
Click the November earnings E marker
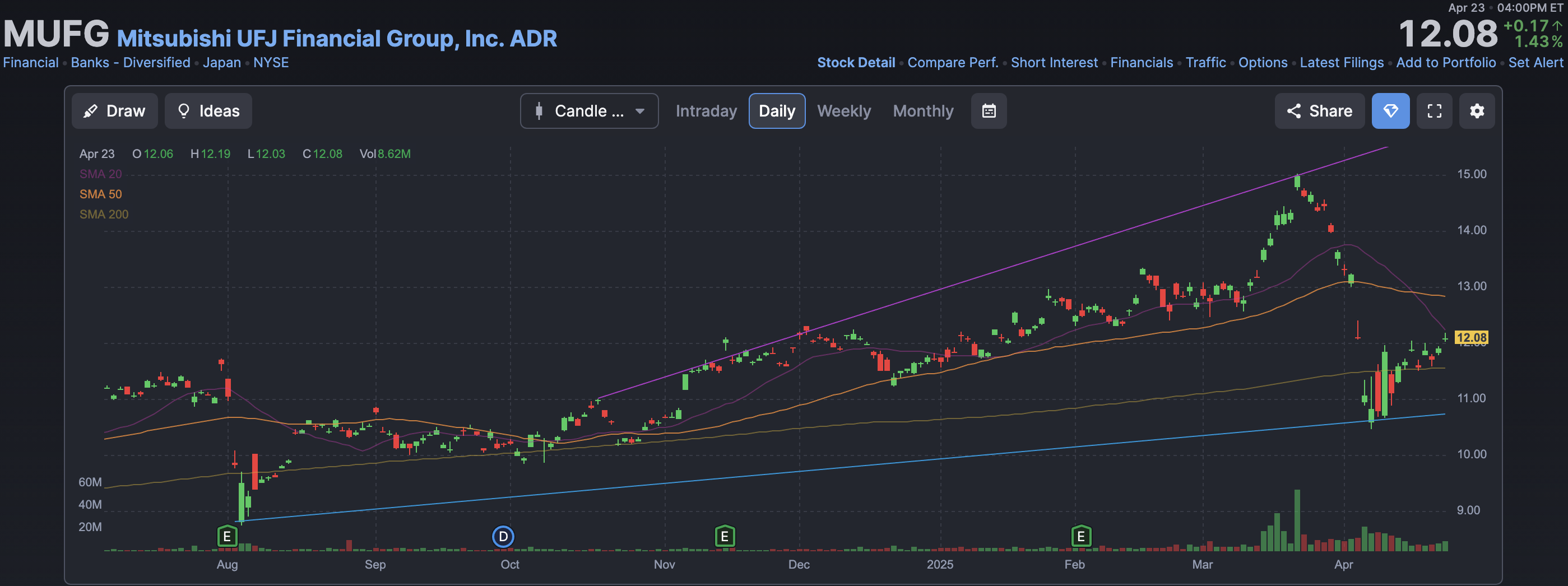[725, 536]
